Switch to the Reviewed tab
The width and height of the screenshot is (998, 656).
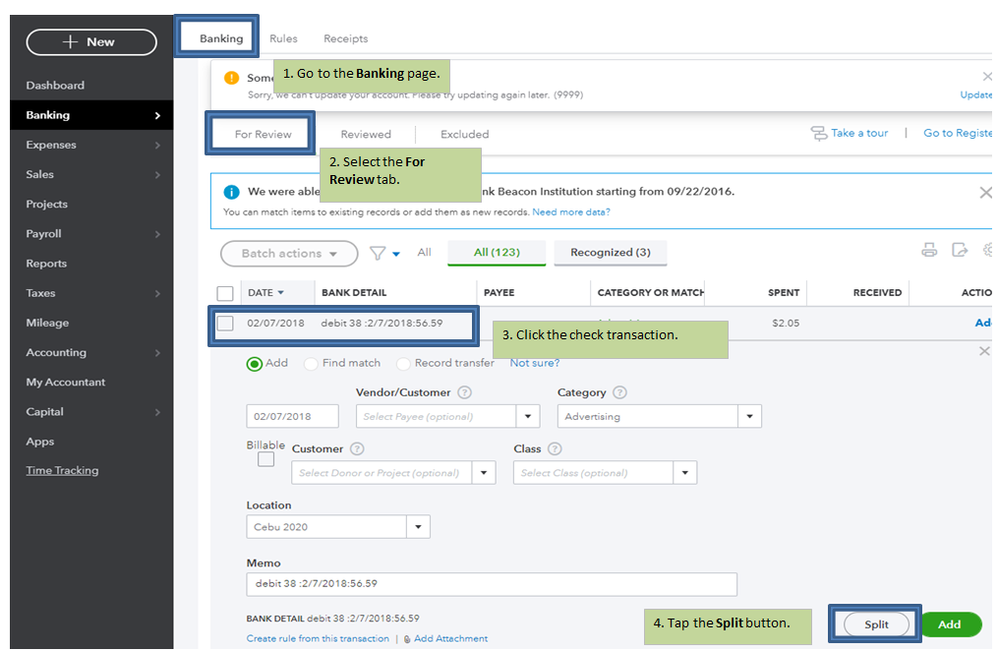click(365, 134)
